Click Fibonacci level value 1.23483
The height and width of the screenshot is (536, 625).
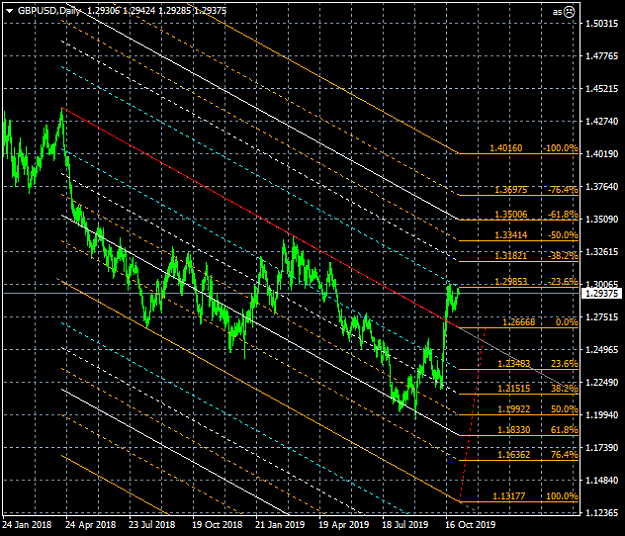click(514, 364)
